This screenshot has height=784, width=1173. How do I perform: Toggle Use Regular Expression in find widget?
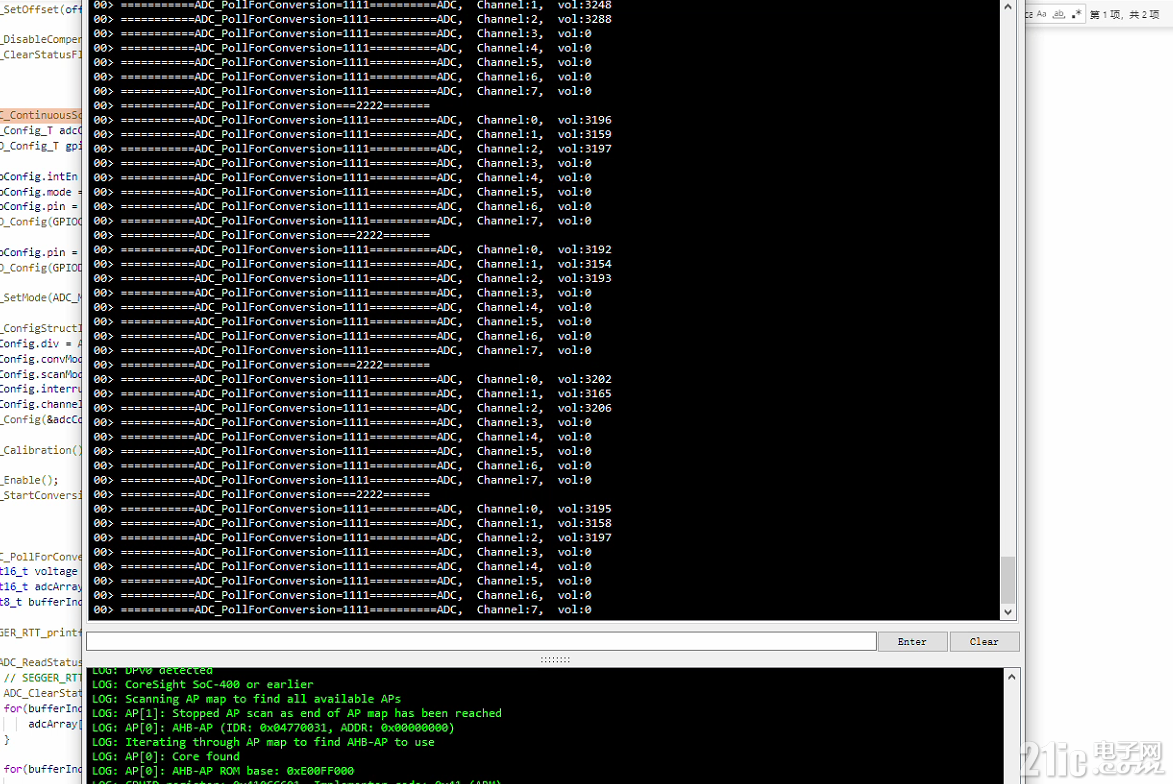tap(1076, 14)
